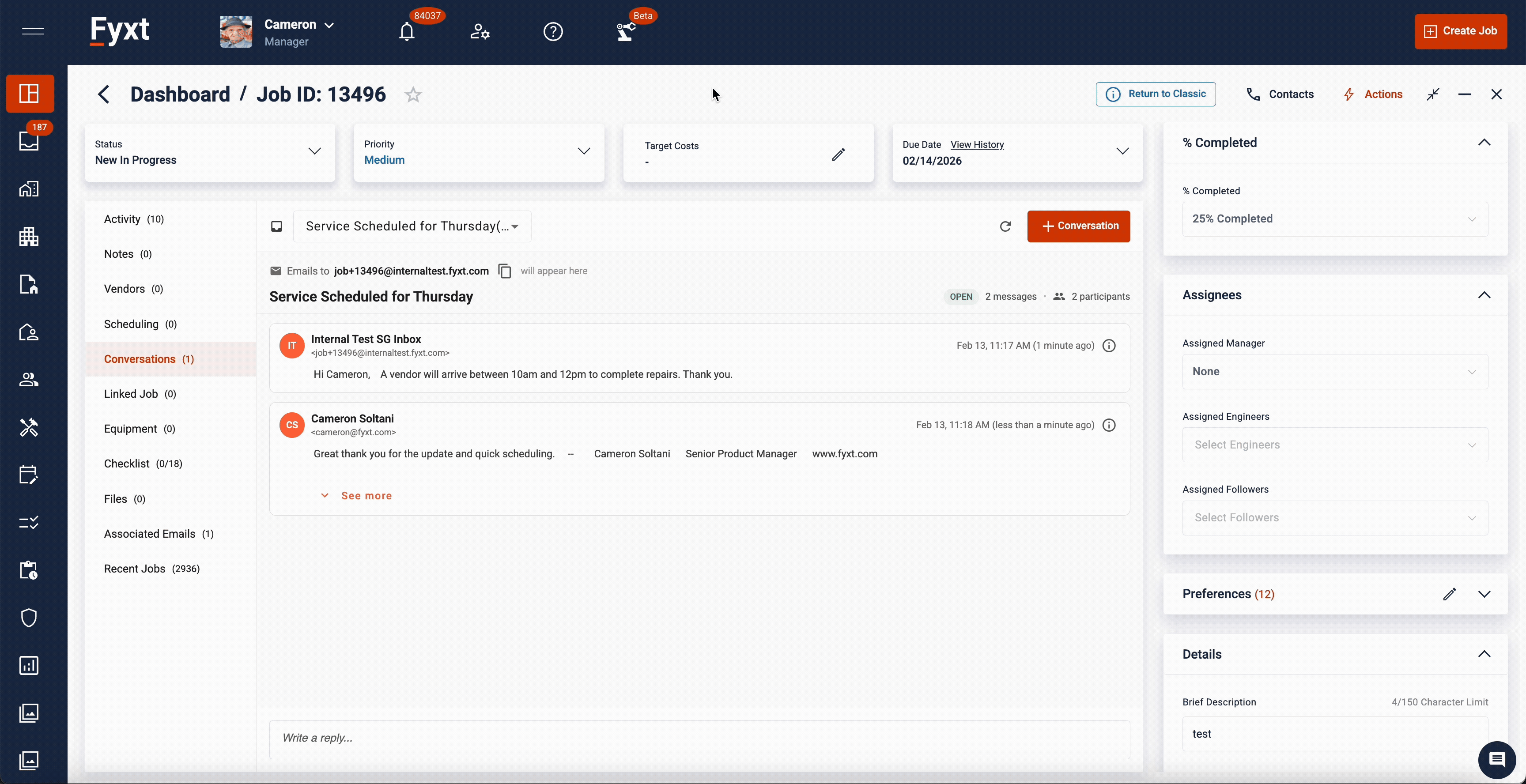
Task: Open the Assigned Manager dropdown
Action: 1334,372
